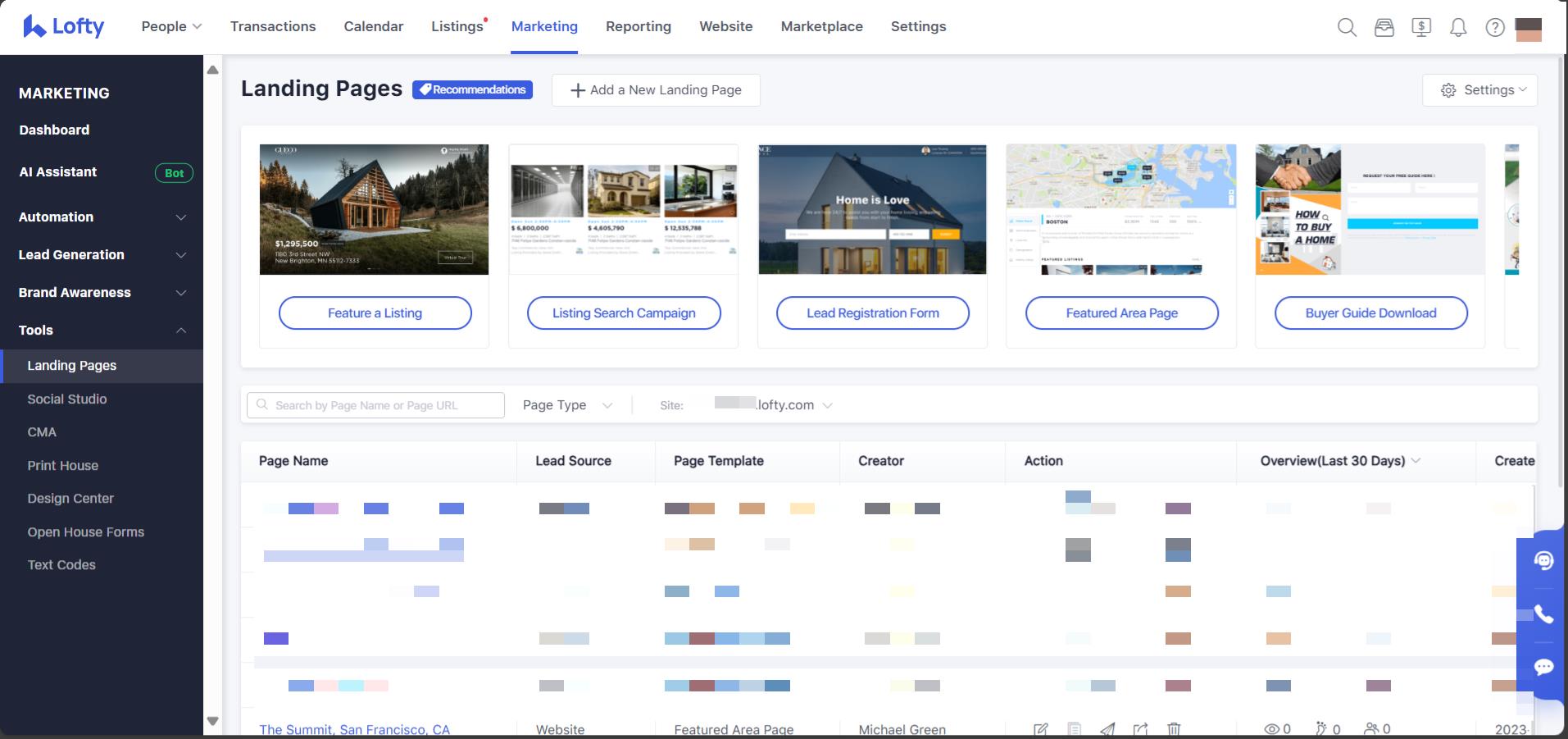Choose the Feature a Listing template
Screen dimensions: 1568x739
tap(375, 313)
